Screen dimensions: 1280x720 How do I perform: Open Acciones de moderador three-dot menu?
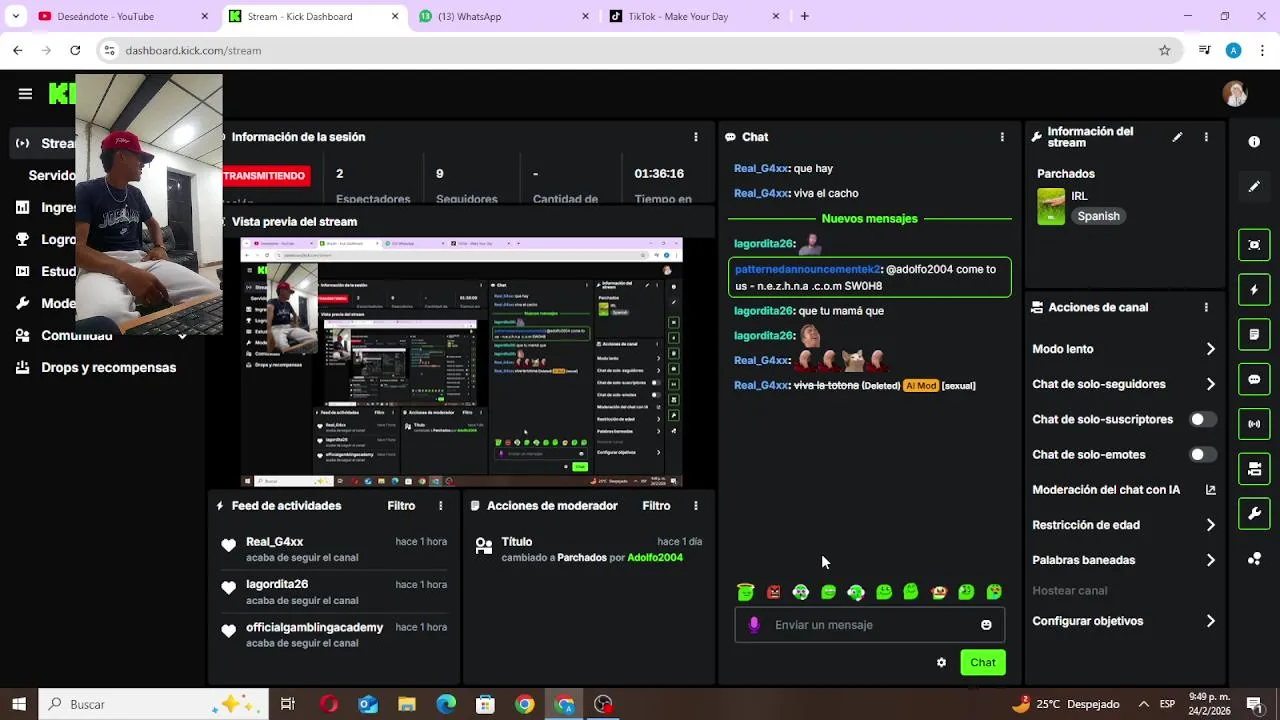click(696, 506)
